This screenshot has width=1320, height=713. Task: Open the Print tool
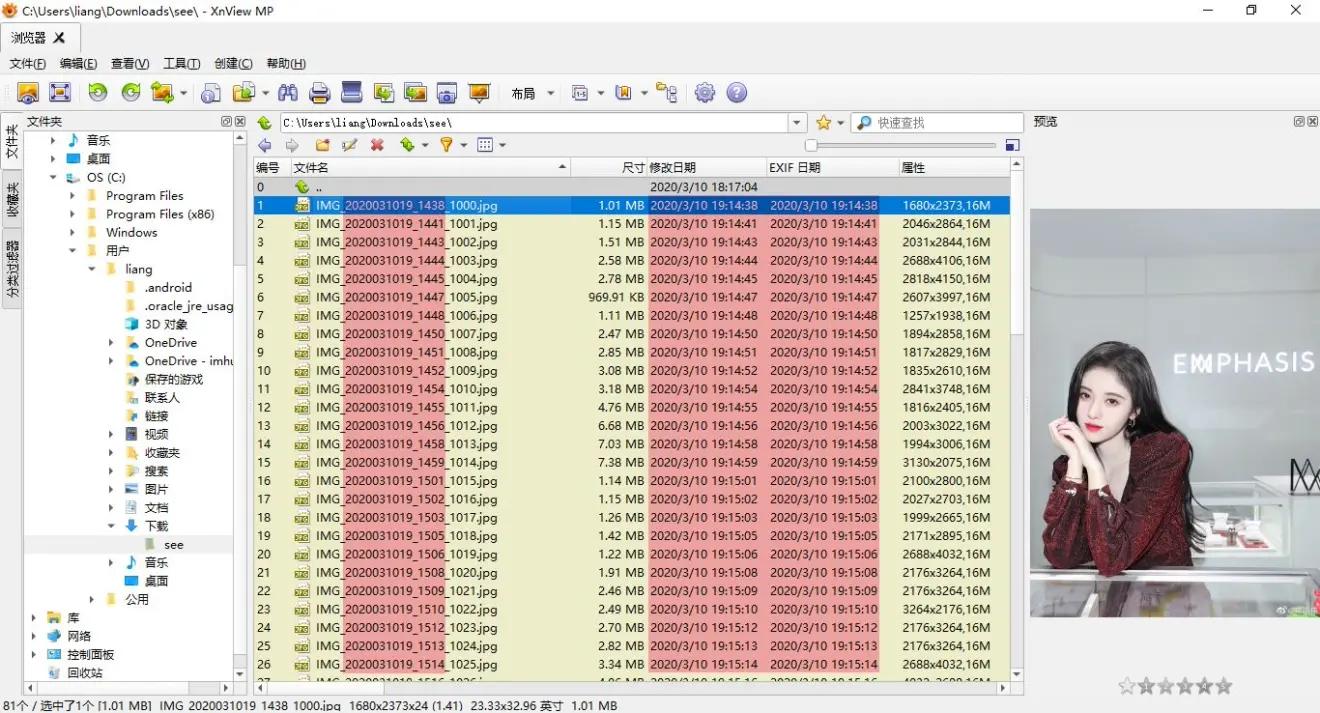click(x=320, y=92)
